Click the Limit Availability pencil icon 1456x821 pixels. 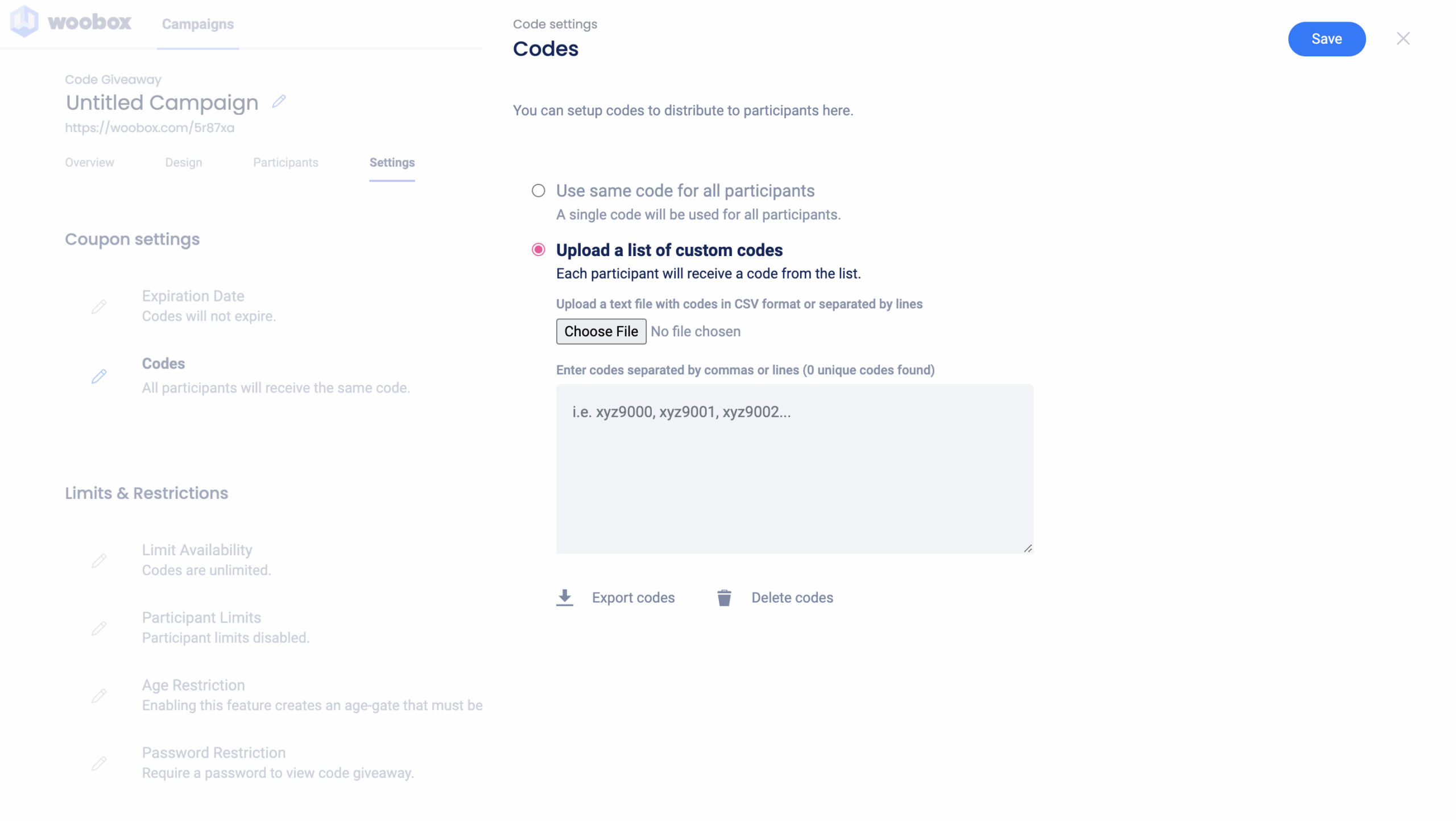point(99,560)
